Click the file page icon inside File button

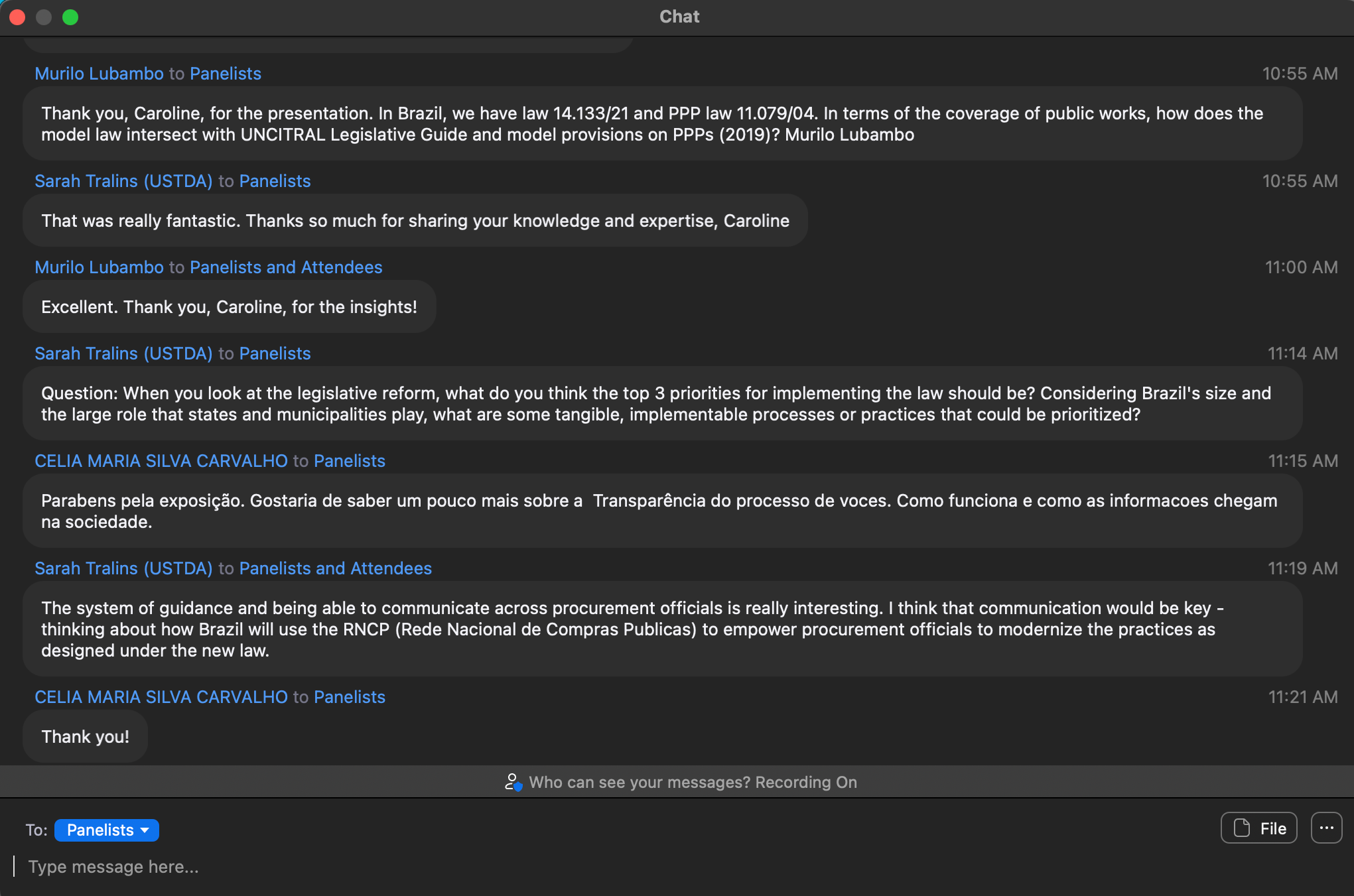coord(1241,828)
